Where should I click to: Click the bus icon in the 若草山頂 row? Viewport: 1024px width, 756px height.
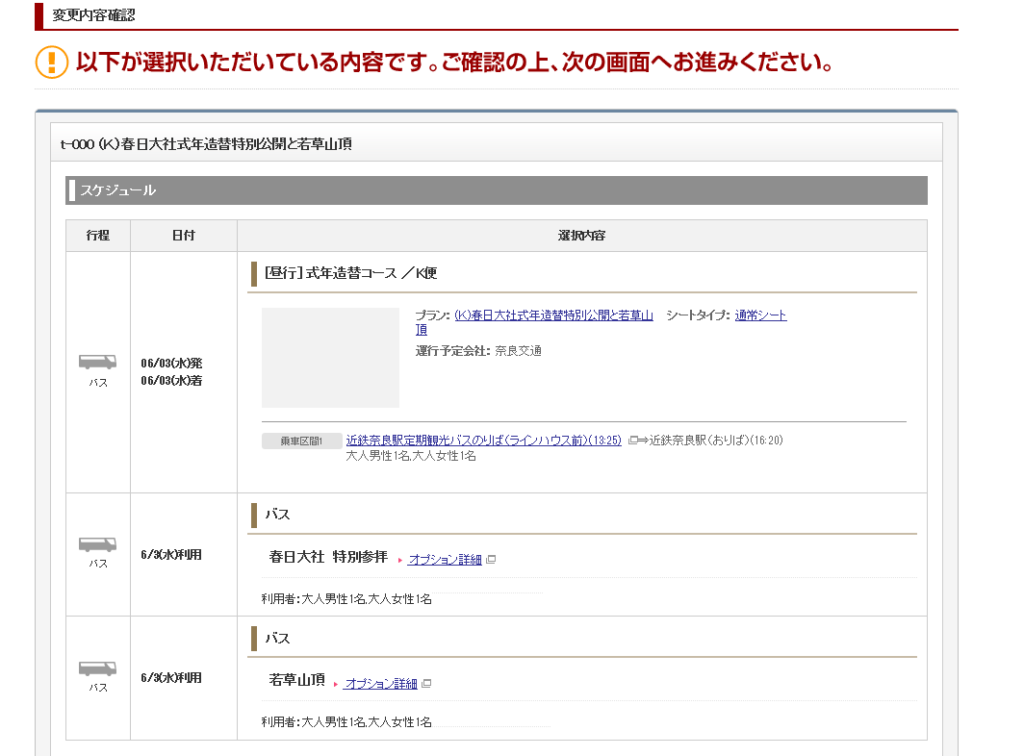point(97,668)
